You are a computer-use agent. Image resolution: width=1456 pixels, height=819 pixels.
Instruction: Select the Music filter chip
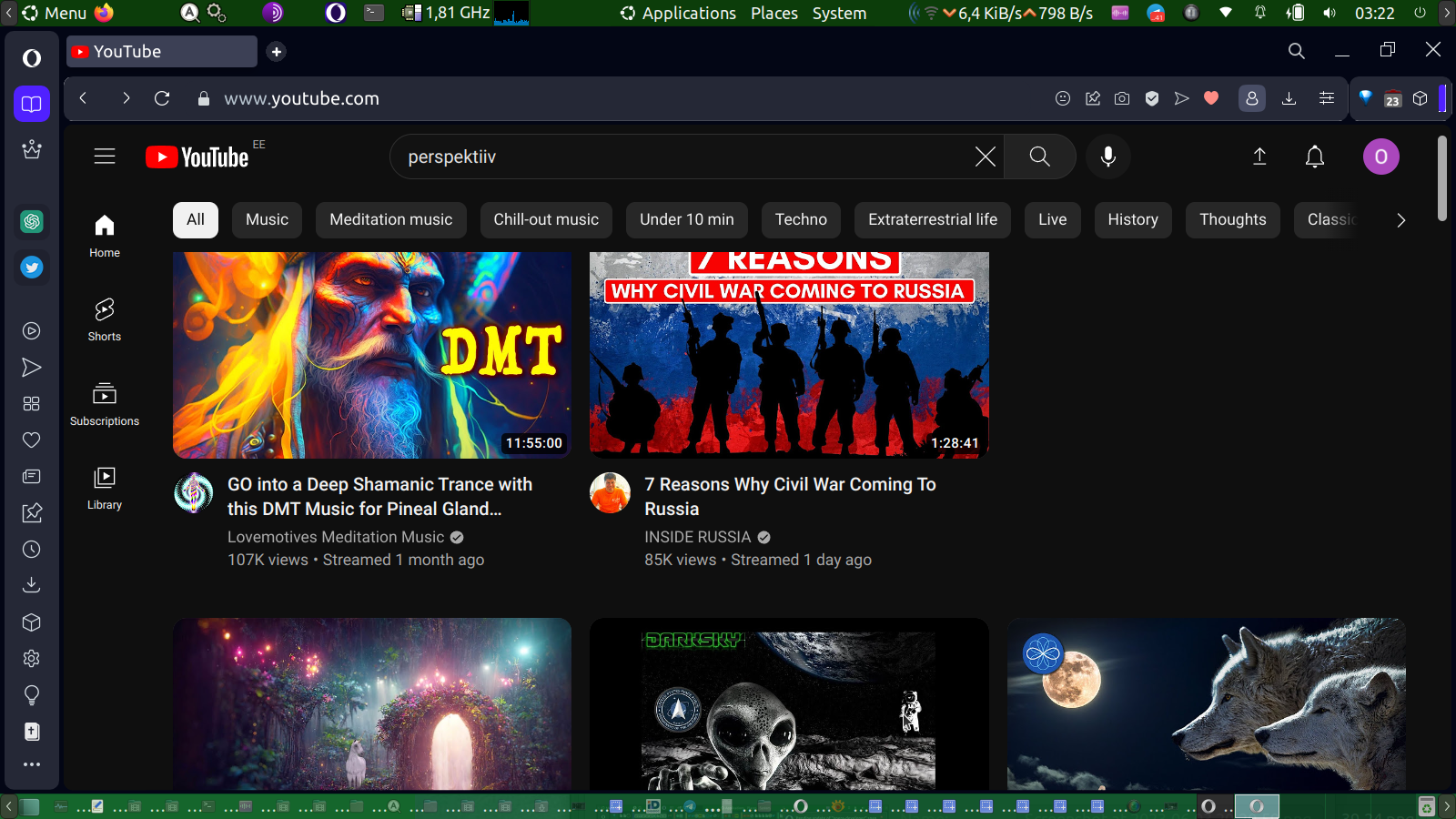267,219
